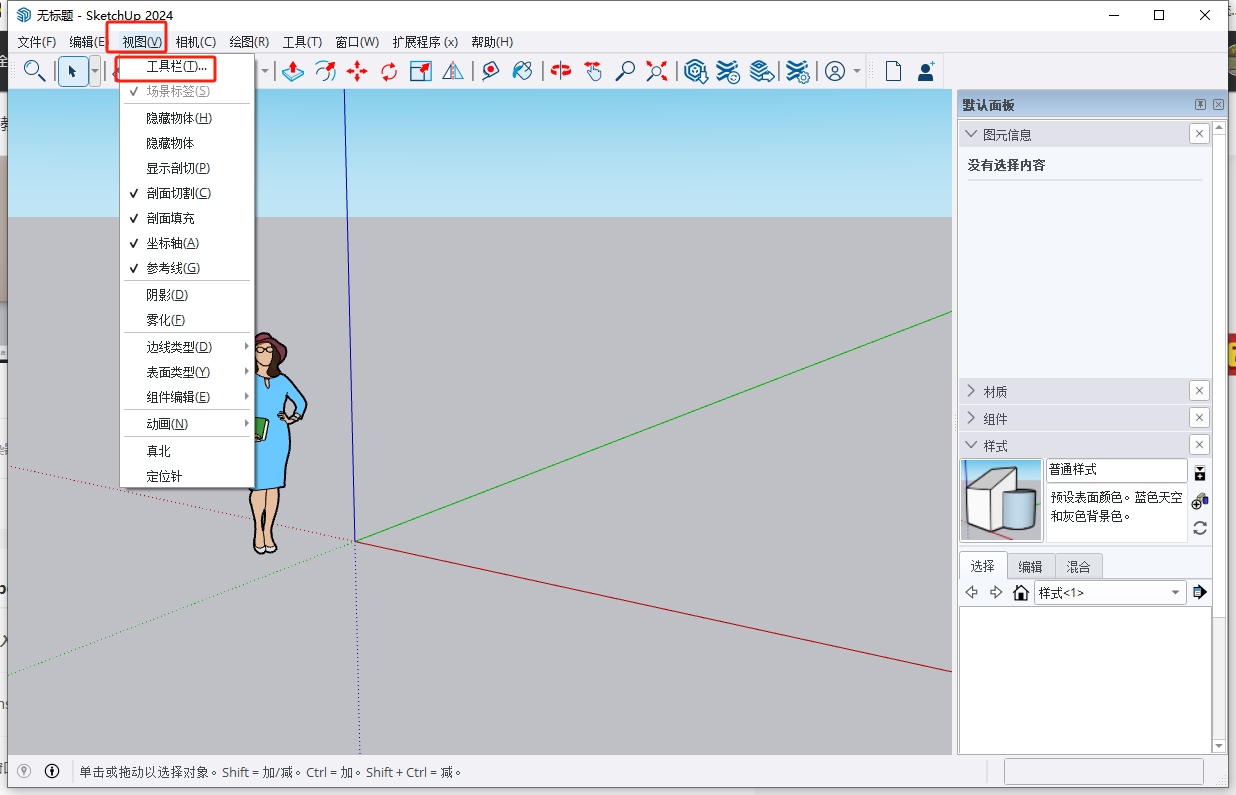Click the info circle icon in status bar
Viewport: 1236px width, 795px height.
click(52, 771)
